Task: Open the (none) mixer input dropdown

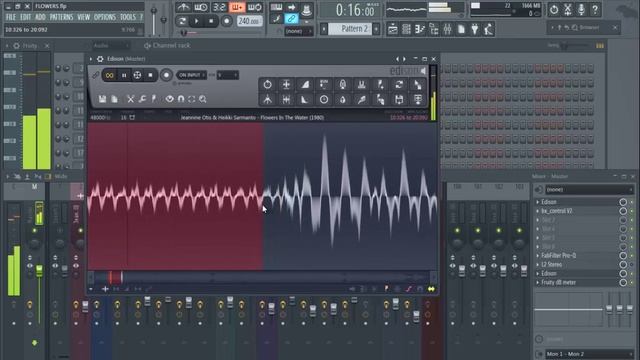Action: [589, 189]
